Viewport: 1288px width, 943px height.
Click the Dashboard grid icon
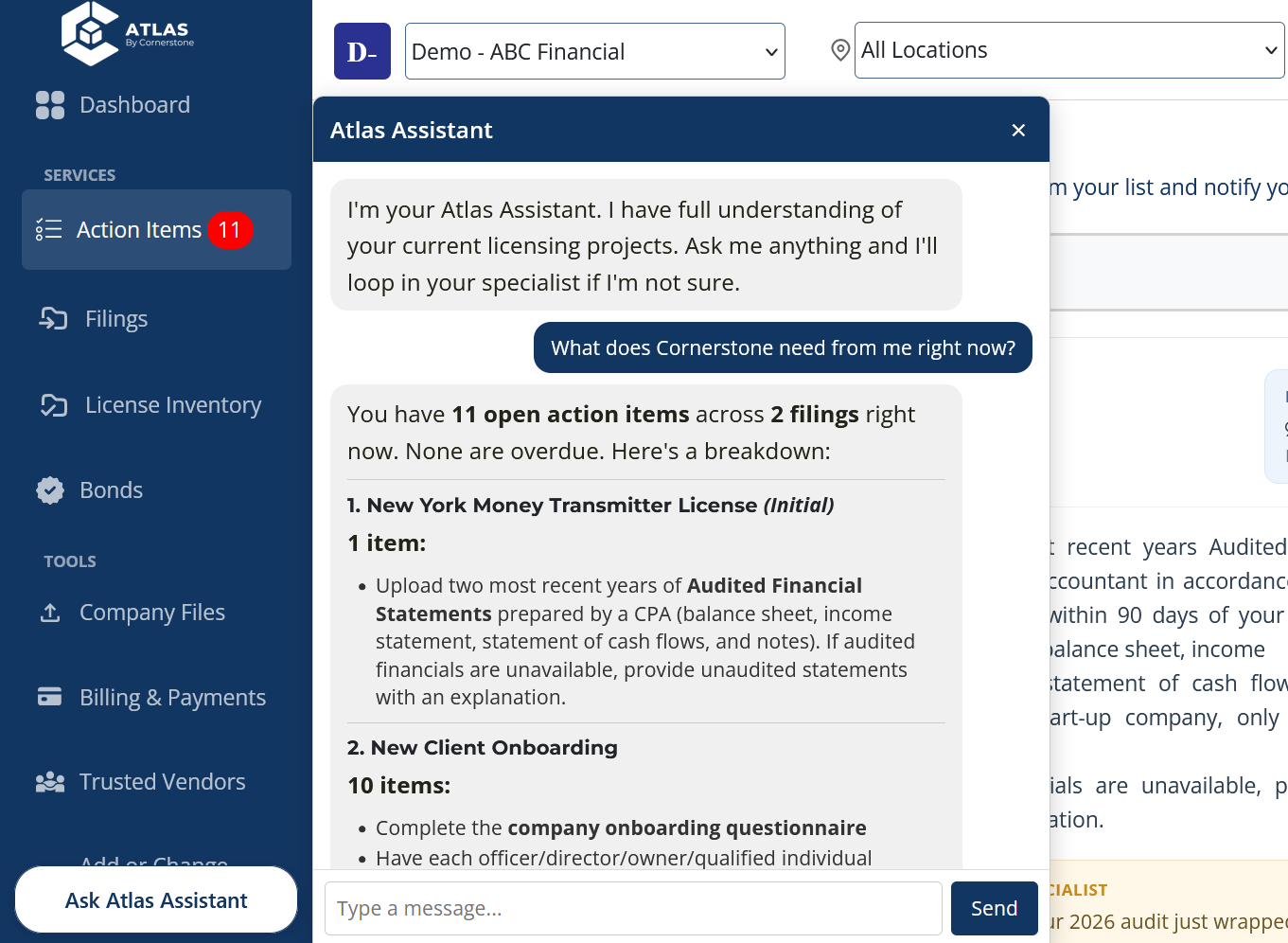[50, 105]
